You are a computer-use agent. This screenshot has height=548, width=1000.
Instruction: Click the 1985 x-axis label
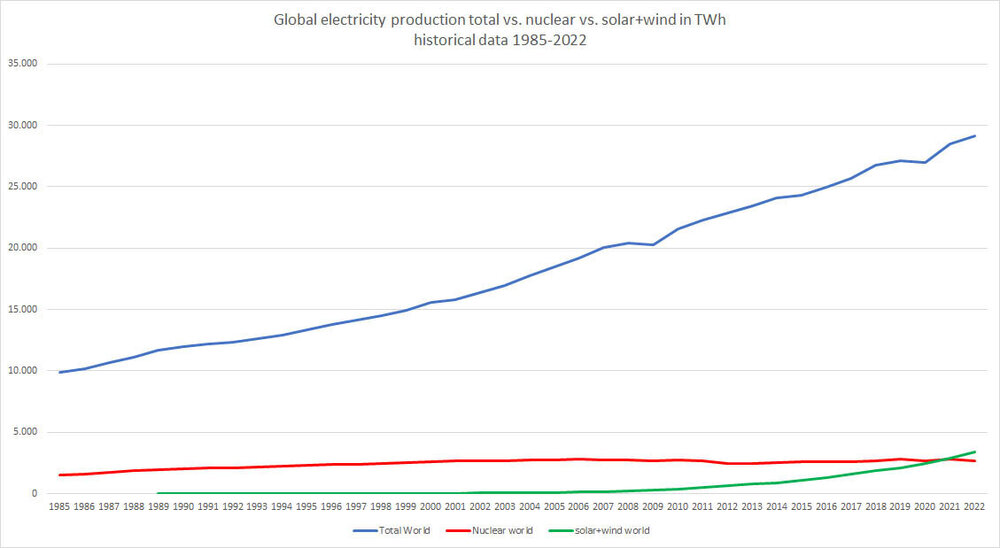point(59,507)
